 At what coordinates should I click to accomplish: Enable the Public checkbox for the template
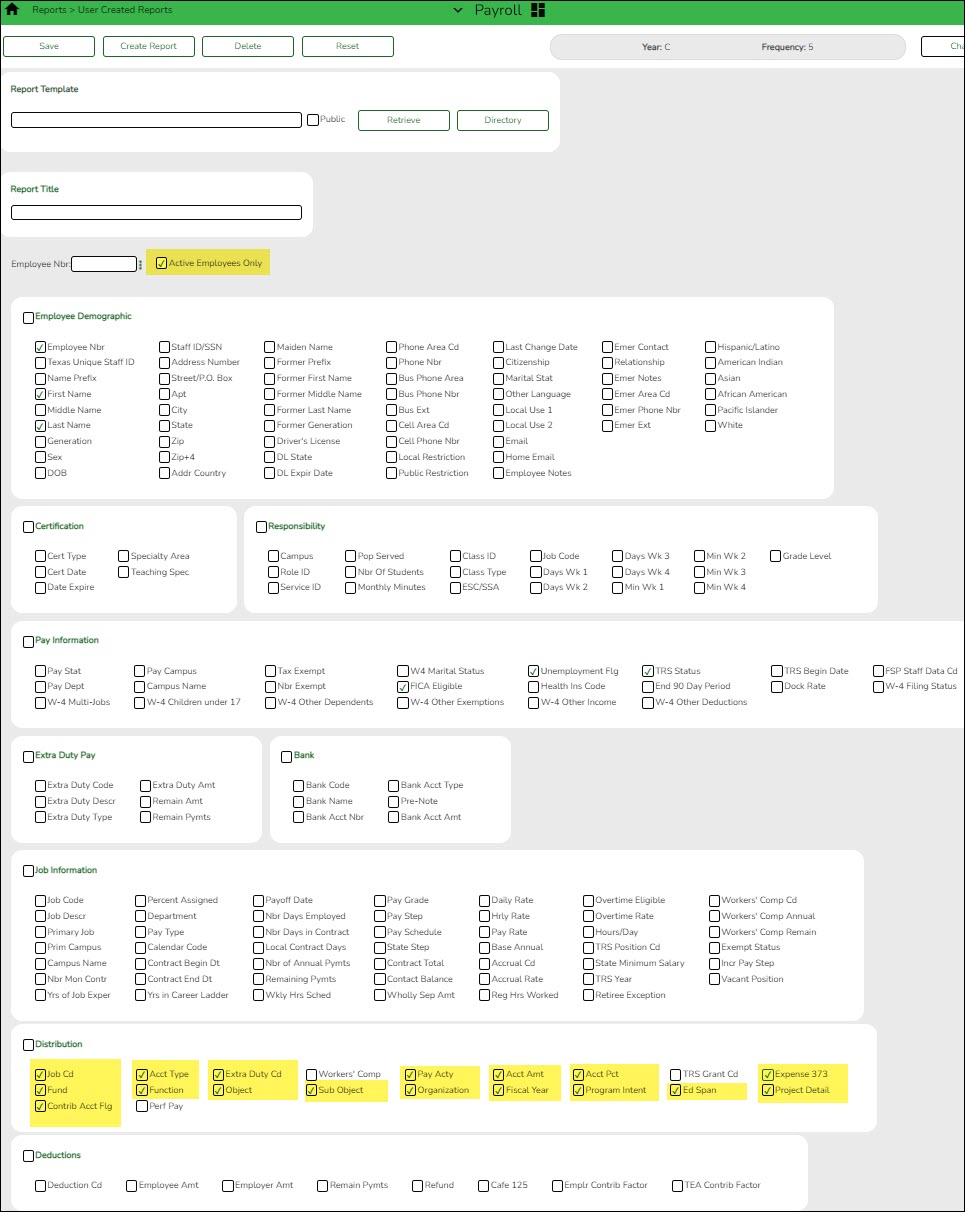click(310, 118)
